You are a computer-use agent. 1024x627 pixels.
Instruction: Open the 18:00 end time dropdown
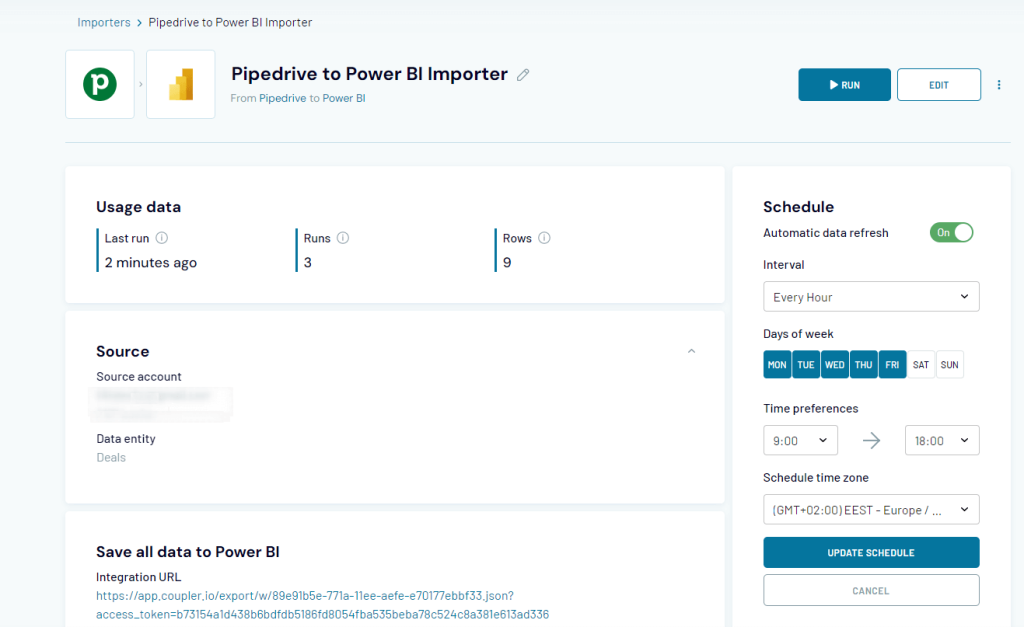941,440
